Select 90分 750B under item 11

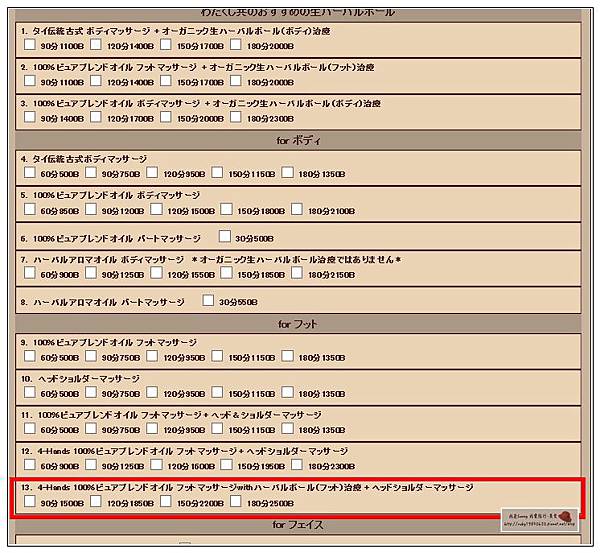tap(91, 429)
